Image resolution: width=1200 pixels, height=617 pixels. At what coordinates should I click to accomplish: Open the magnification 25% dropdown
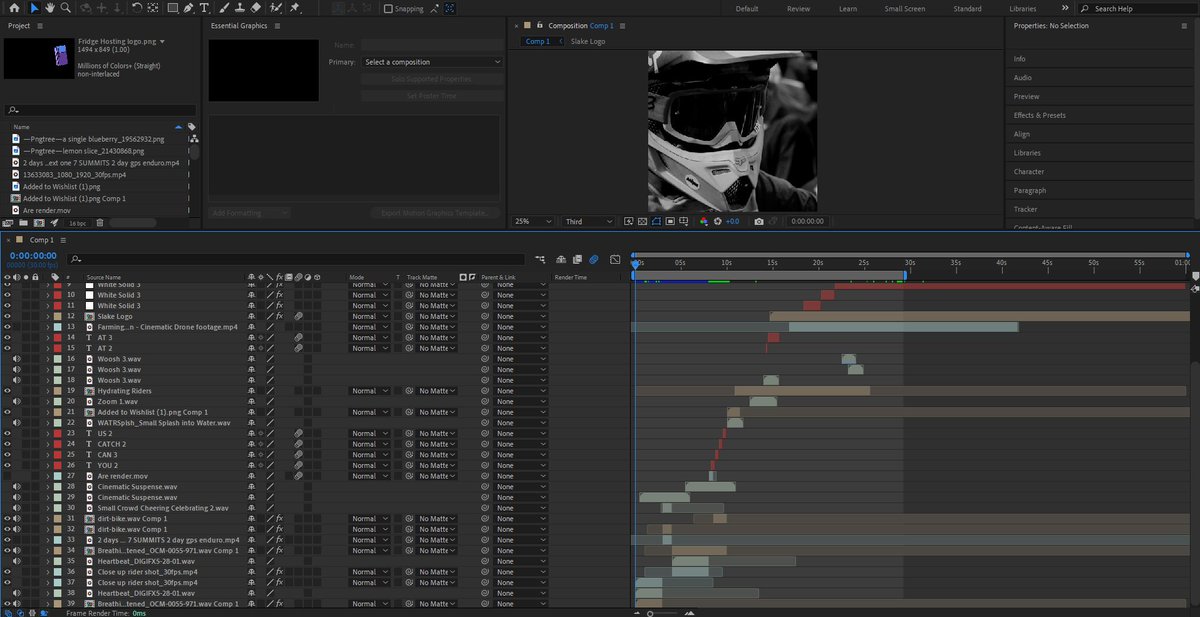(x=534, y=221)
